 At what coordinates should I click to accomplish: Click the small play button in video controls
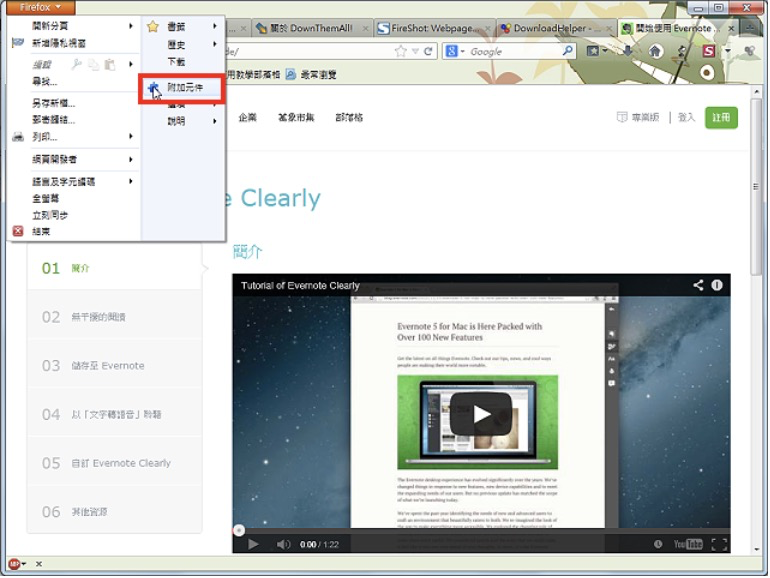pyautogui.click(x=253, y=544)
